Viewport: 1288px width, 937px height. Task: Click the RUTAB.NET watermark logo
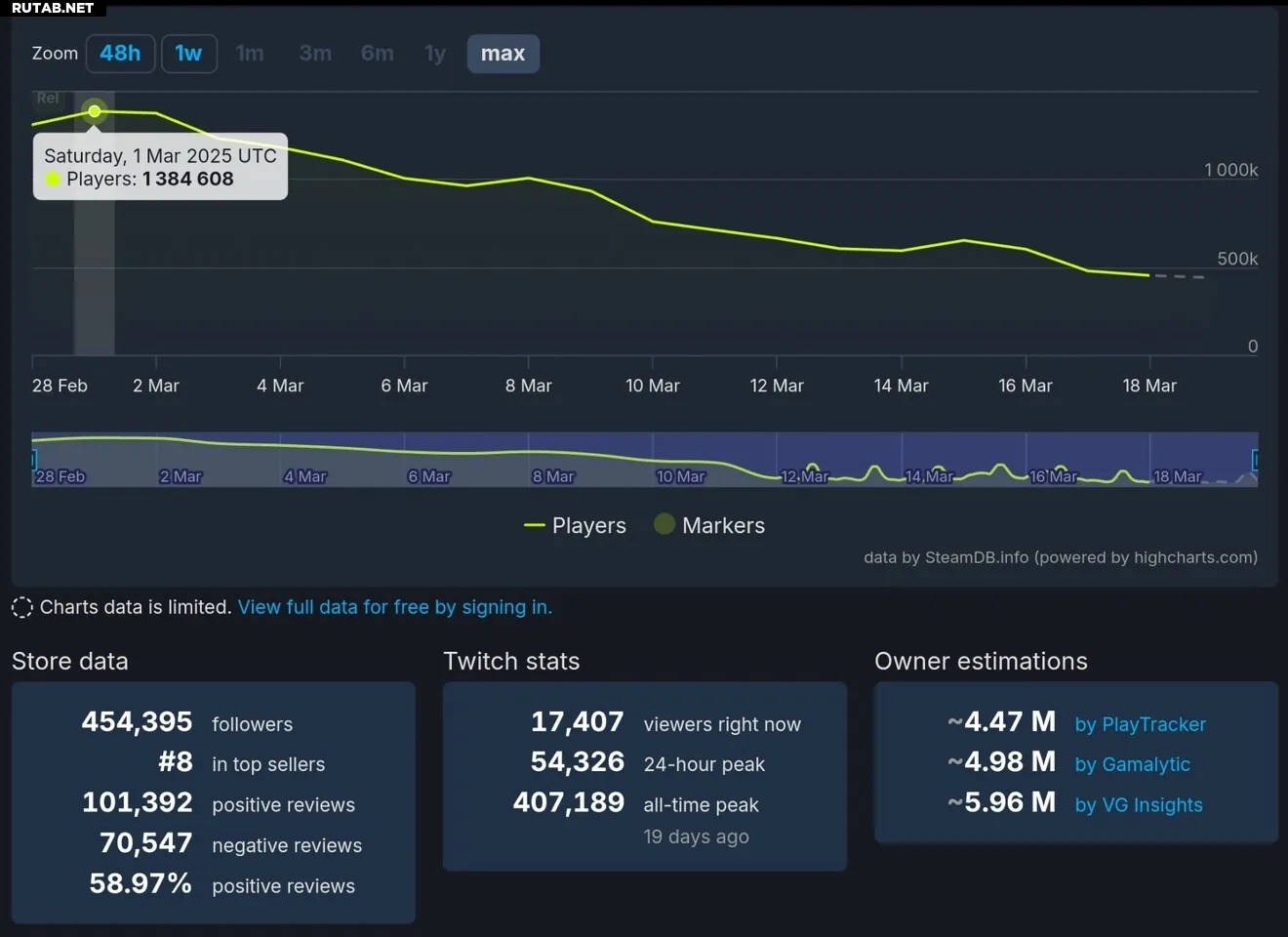pos(53,8)
